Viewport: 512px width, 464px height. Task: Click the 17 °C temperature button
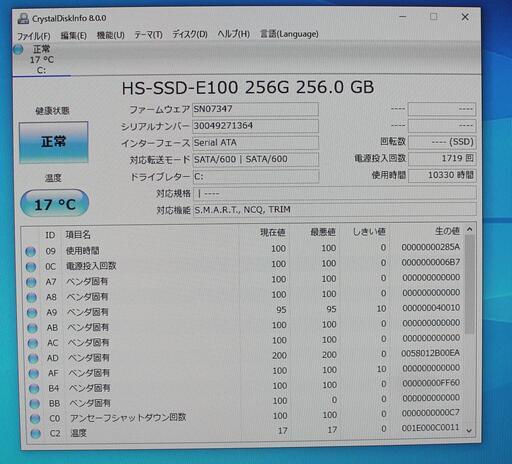point(55,203)
